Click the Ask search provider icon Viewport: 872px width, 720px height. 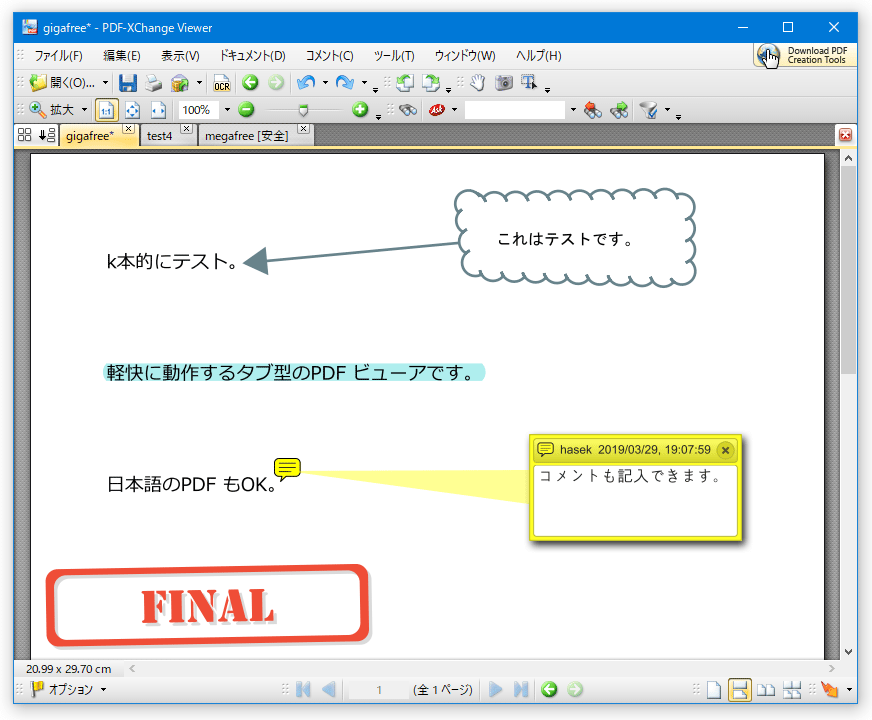[437, 110]
